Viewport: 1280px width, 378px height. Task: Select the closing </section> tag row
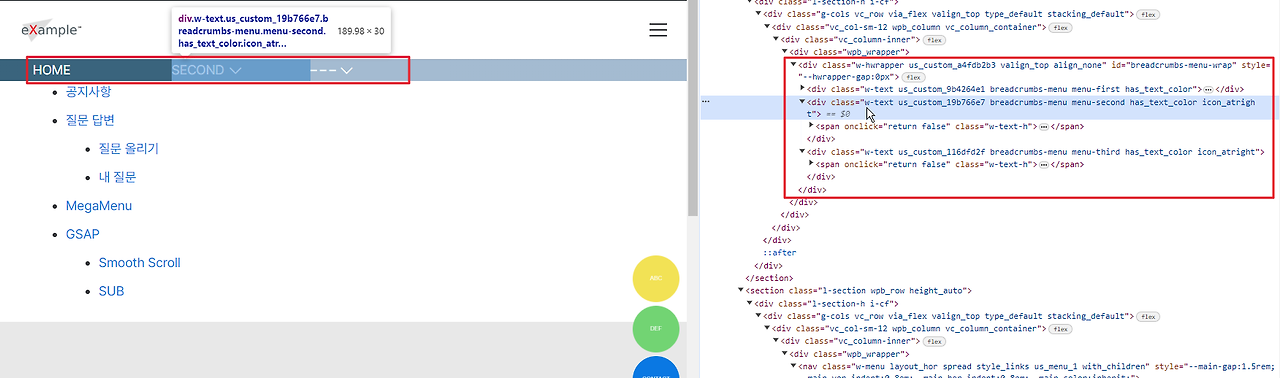click(x=769, y=277)
